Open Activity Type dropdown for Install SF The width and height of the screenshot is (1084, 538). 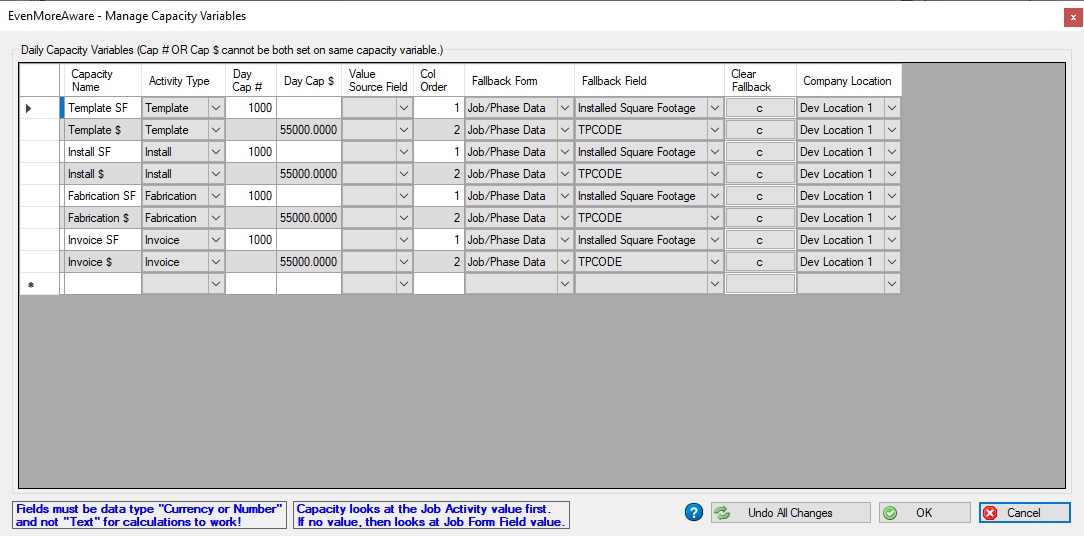coord(216,152)
